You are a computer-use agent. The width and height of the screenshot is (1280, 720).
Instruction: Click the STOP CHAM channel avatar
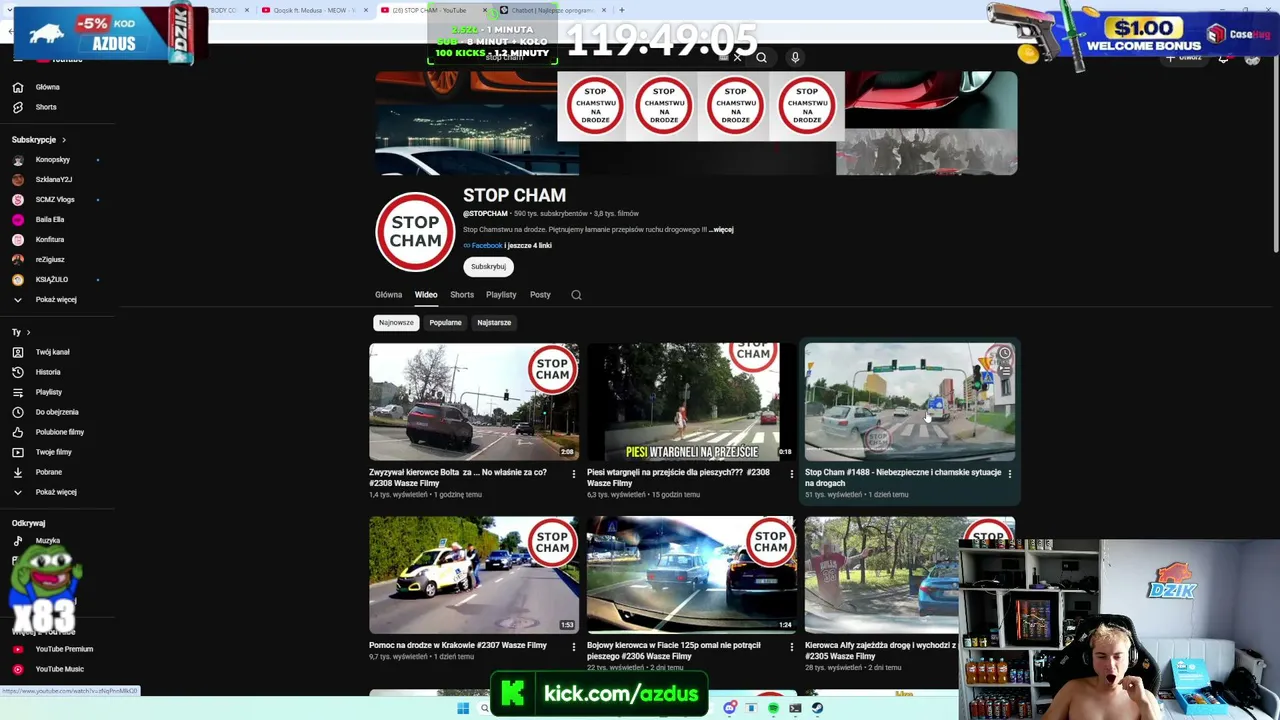(x=415, y=232)
